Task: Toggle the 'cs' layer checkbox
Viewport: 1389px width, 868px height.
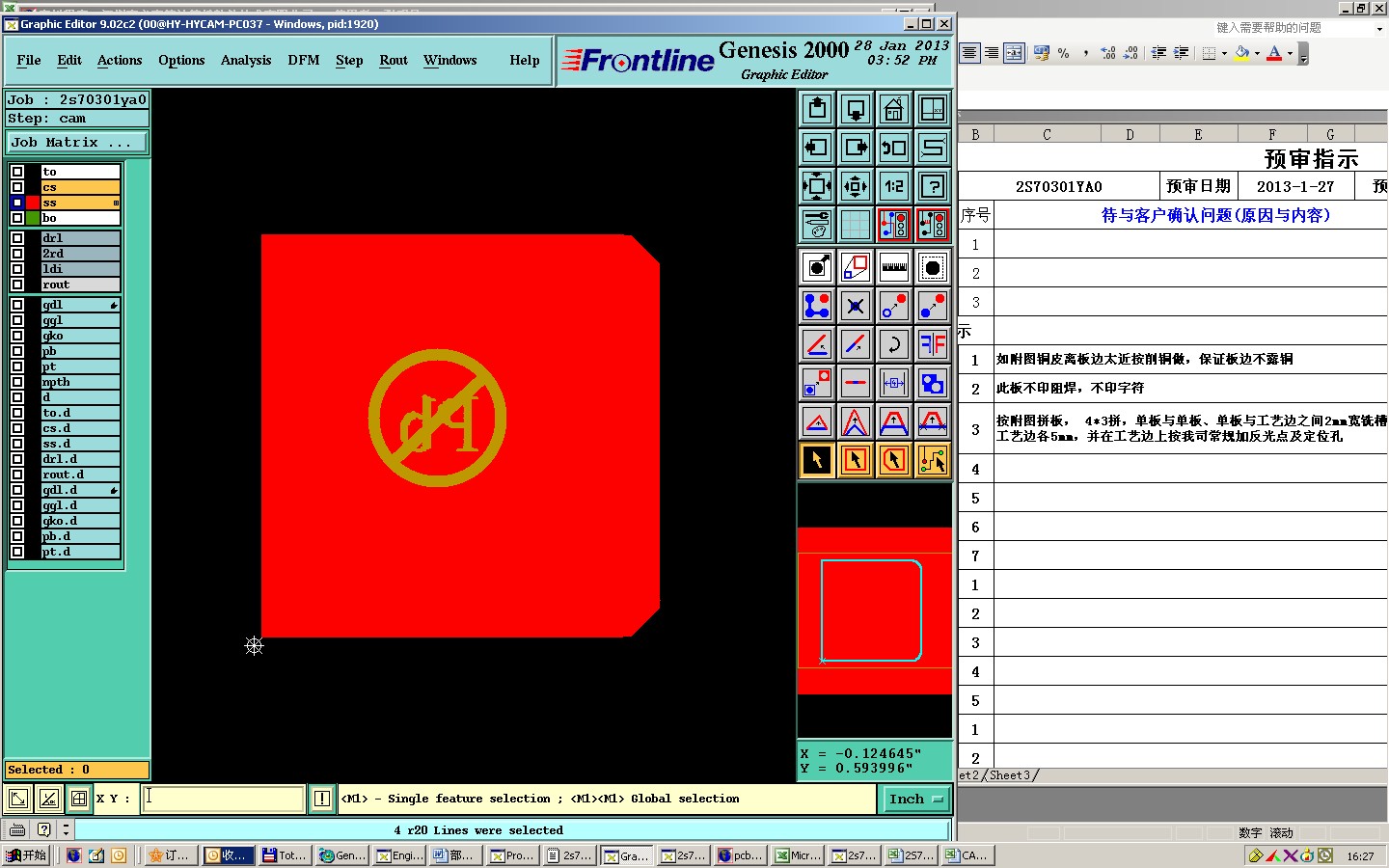Action: coord(17,187)
